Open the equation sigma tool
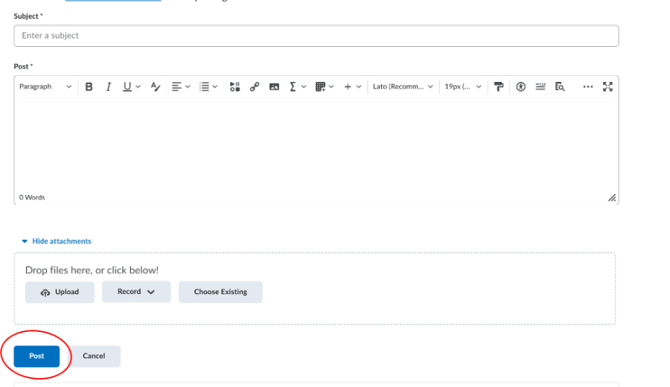Viewport: 670px width, 387px height. tap(293, 87)
